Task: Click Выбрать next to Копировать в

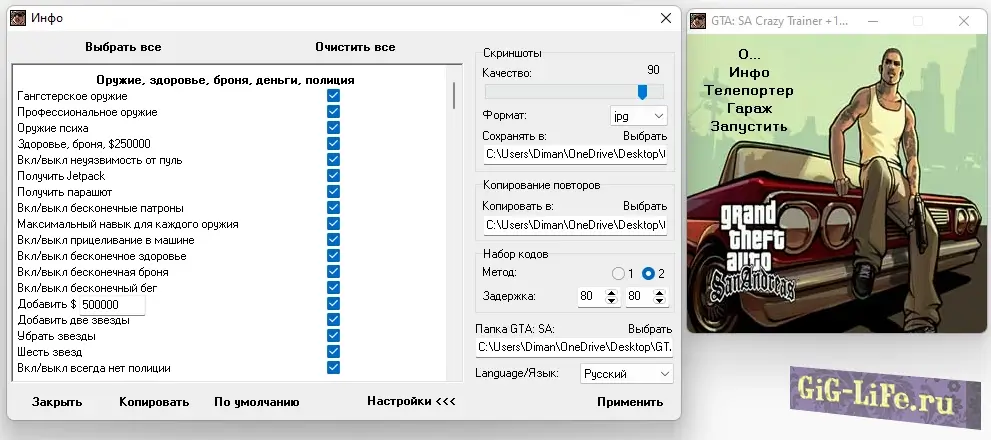Action: click(x=645, y=206)
